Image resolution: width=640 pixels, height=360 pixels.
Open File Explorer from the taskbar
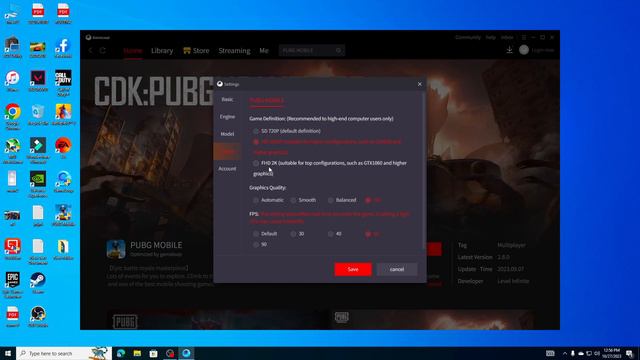(137, 353)
